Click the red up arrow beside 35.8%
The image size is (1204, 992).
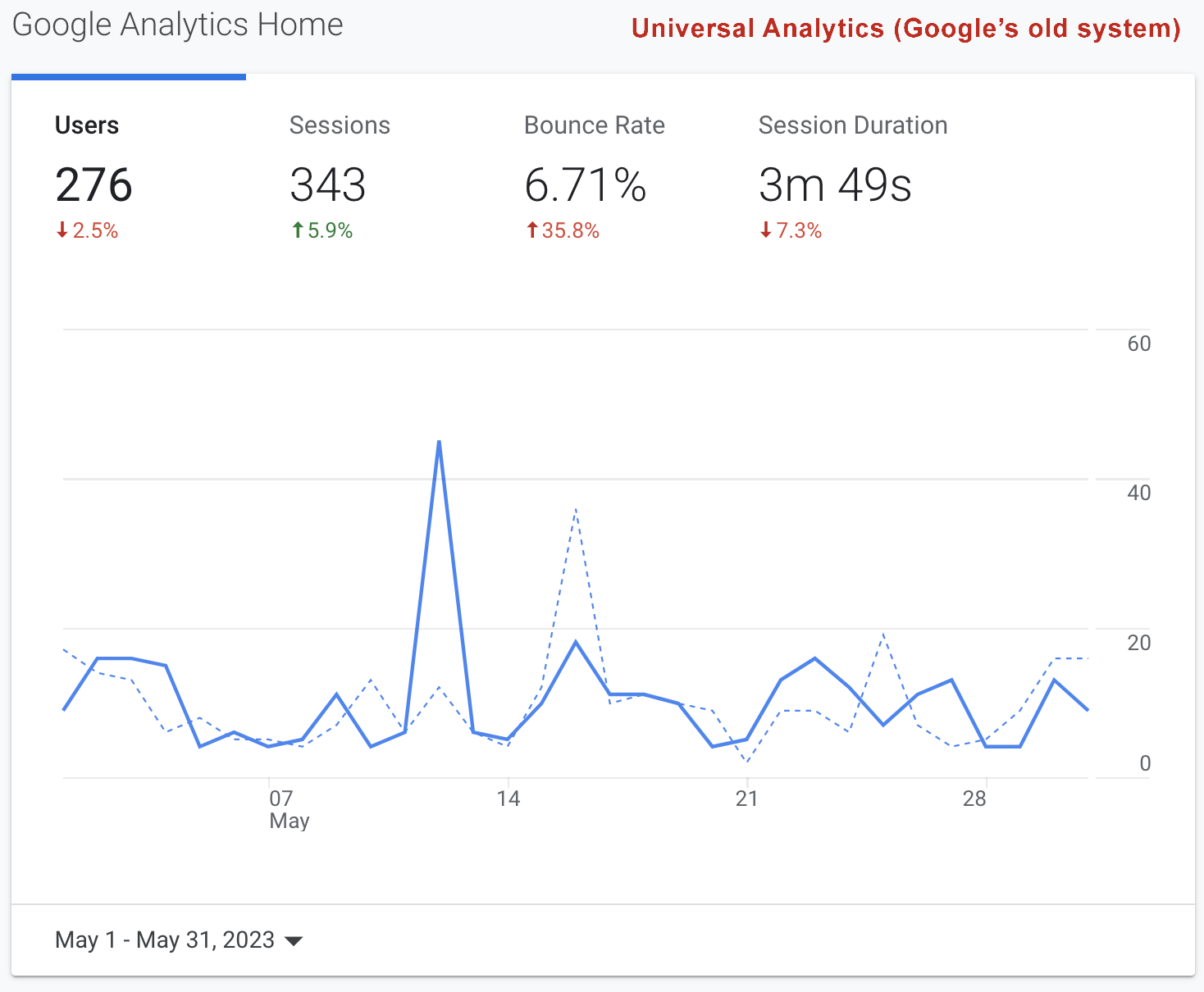pos(532,230)
